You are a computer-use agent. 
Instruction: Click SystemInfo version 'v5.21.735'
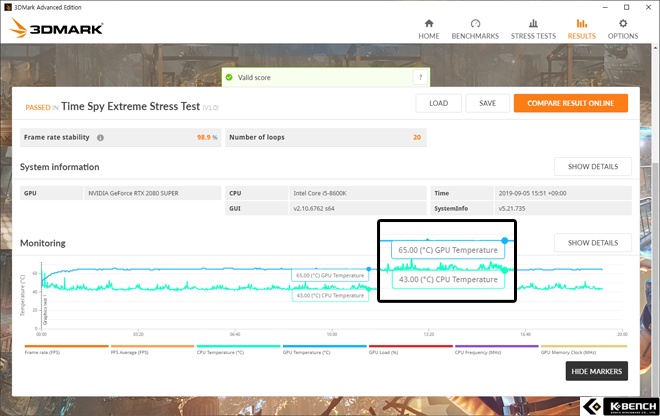(512, 208)
